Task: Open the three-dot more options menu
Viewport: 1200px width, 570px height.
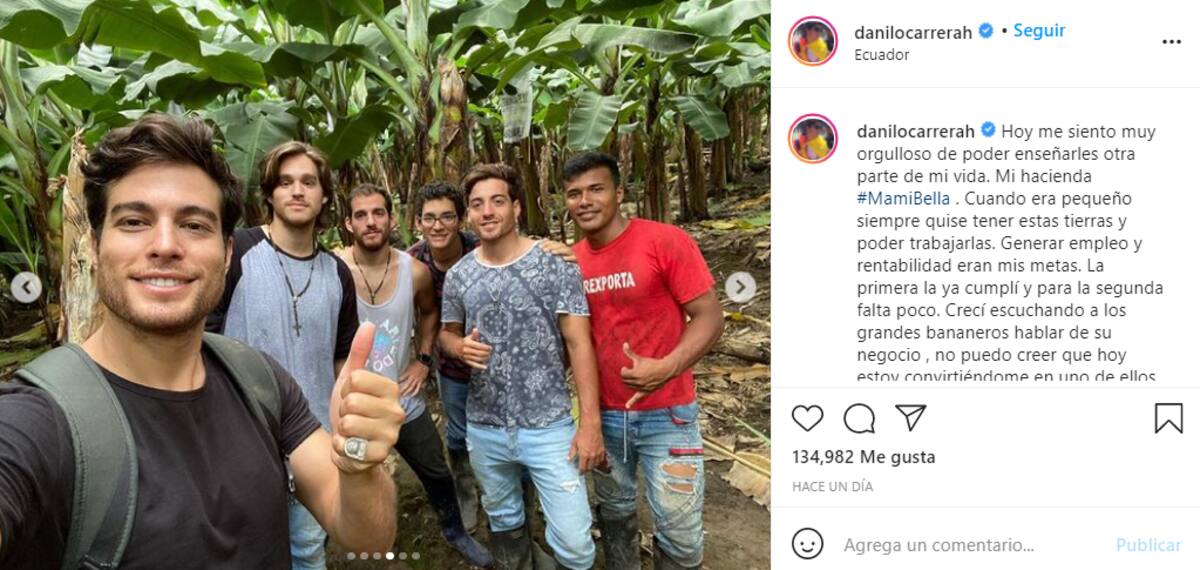Action: 1171,42
